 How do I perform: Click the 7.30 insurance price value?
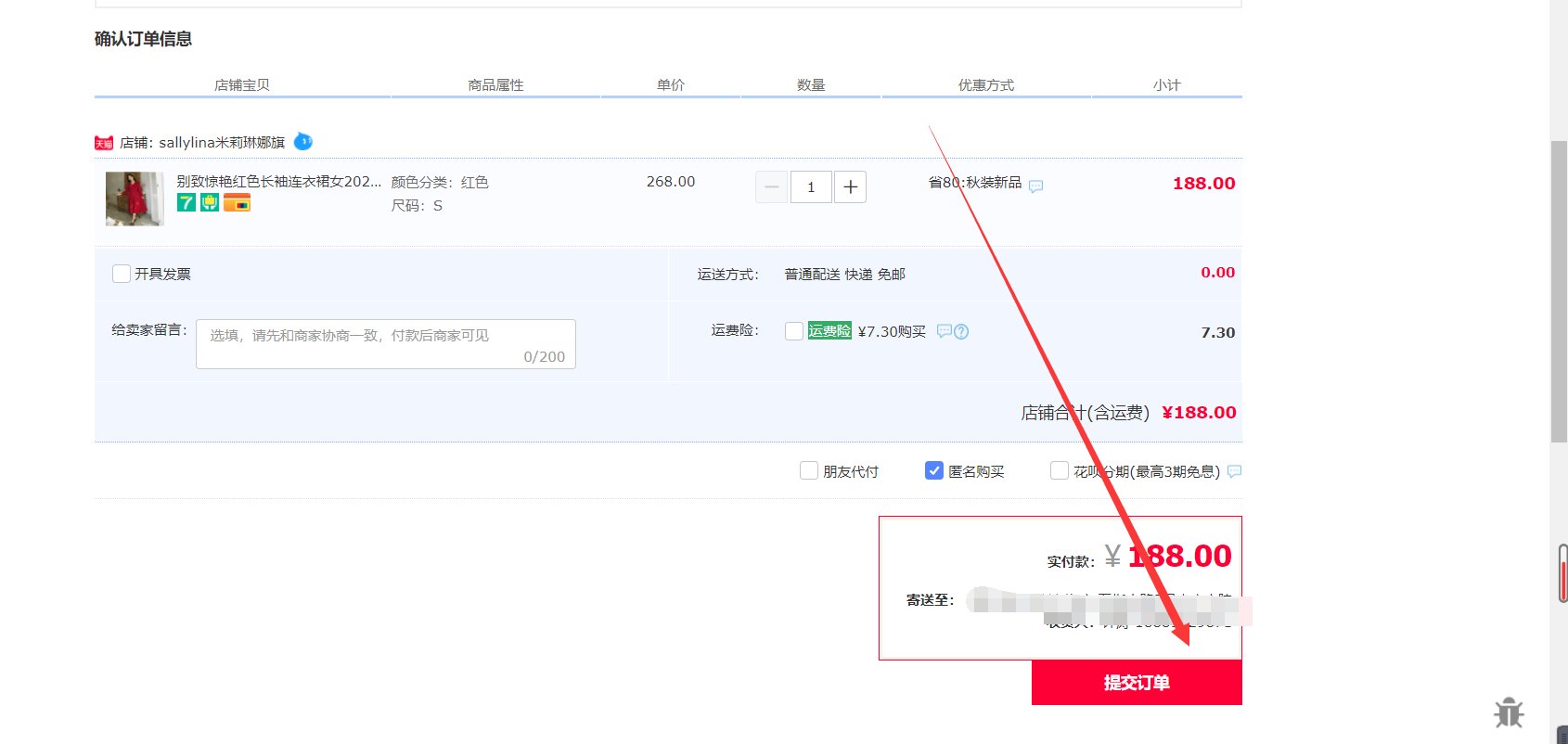coord(1218,332)
